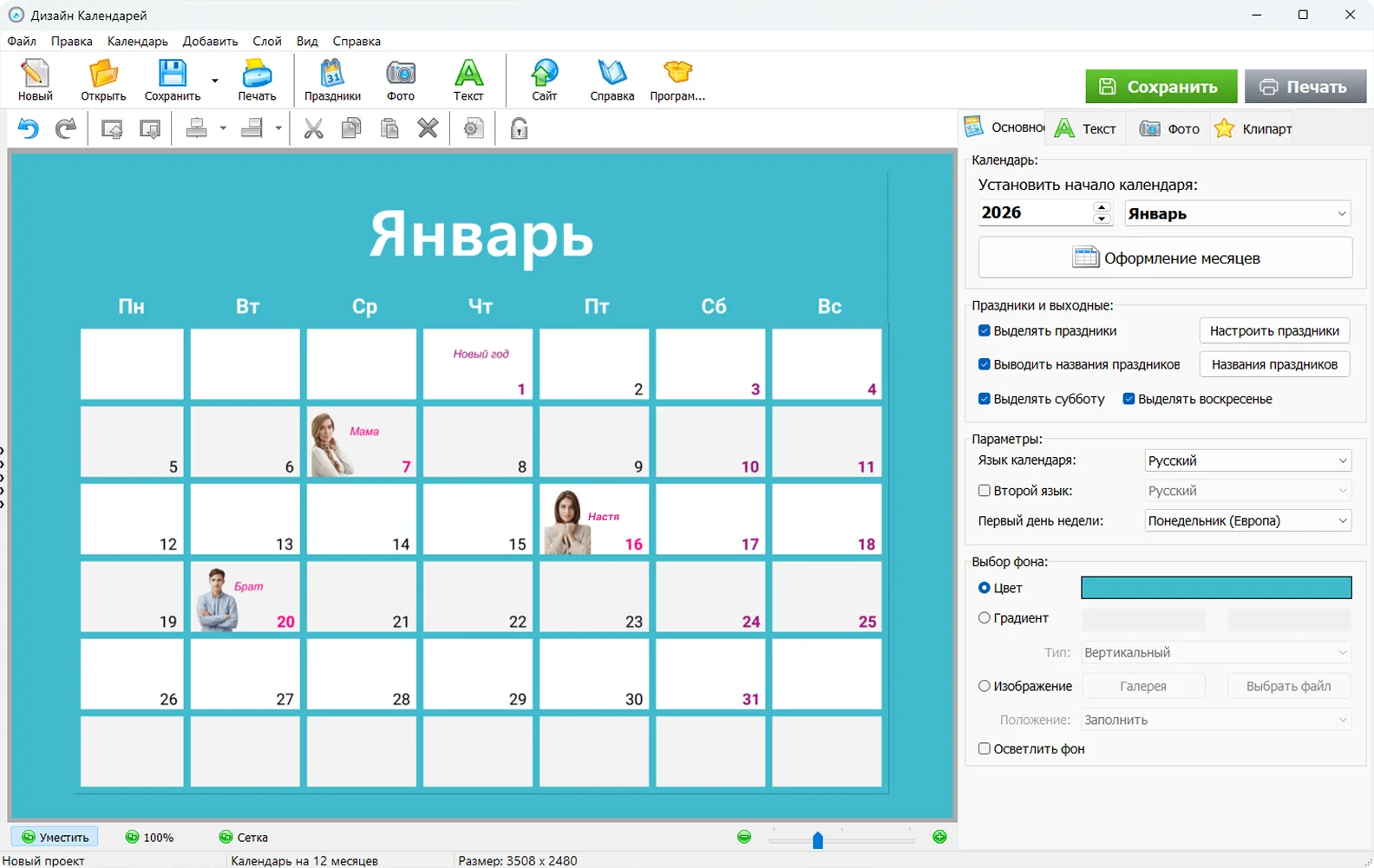Click the zoom in plus icon
This screenshot has width=1374, height=868.
(939, 837)
